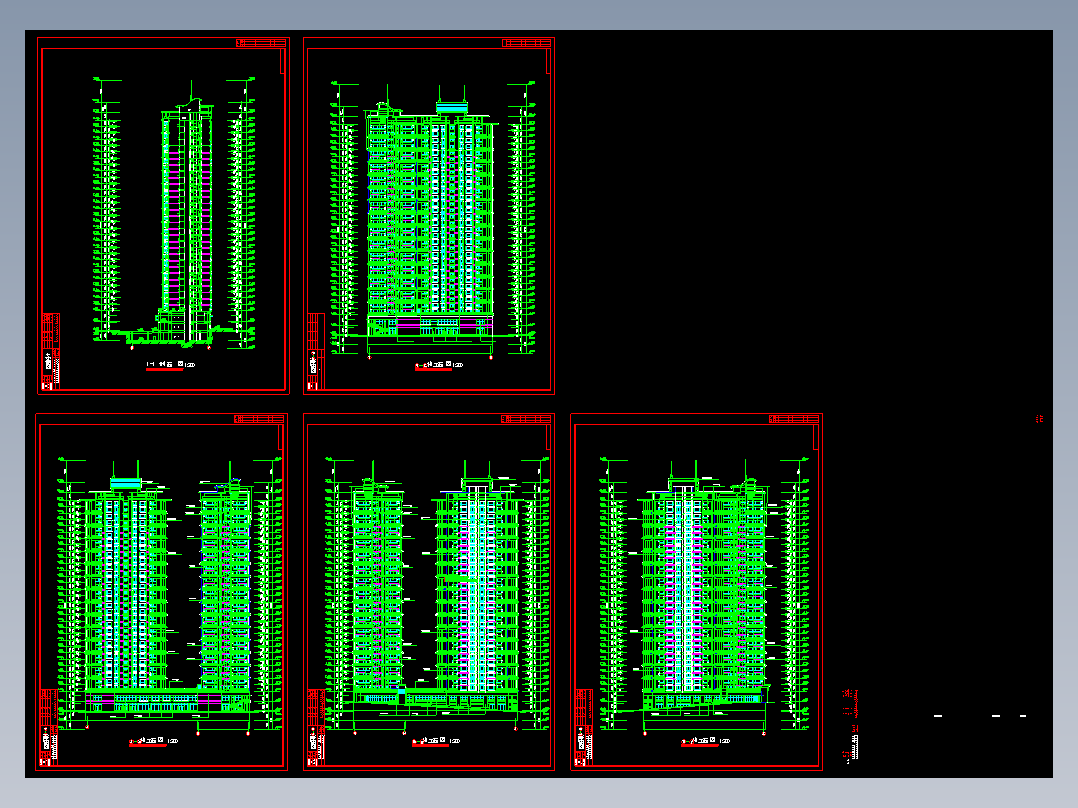Select the top-right title strip of the top-left sheet
Viewport: 1078px width, 808px height.
point(261,43)
